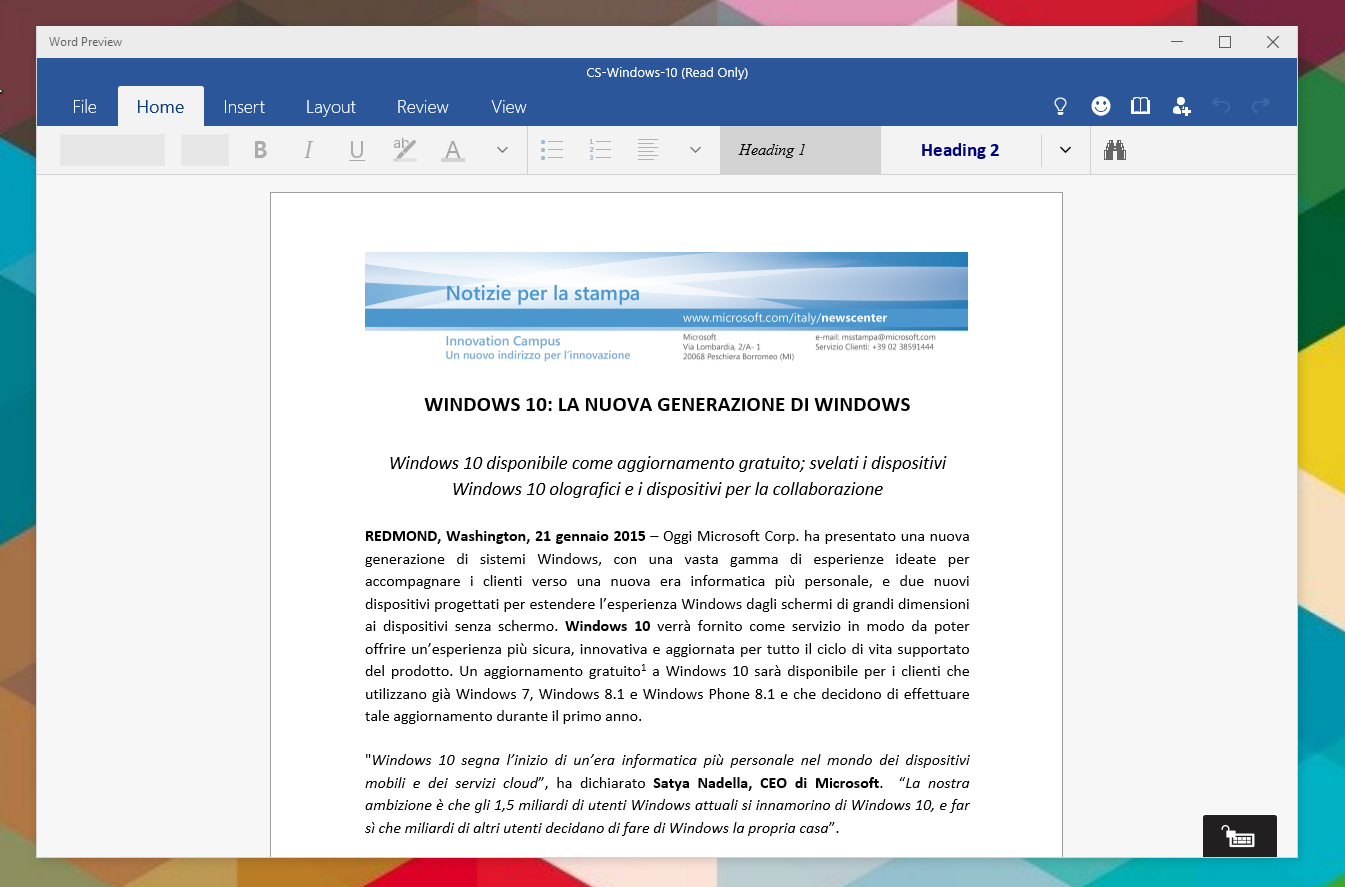The height and width of the screenshot is (887, 1345).
Task: Click the www.microsoft.com/italy/newscenter link
Action: coord(785,318)
